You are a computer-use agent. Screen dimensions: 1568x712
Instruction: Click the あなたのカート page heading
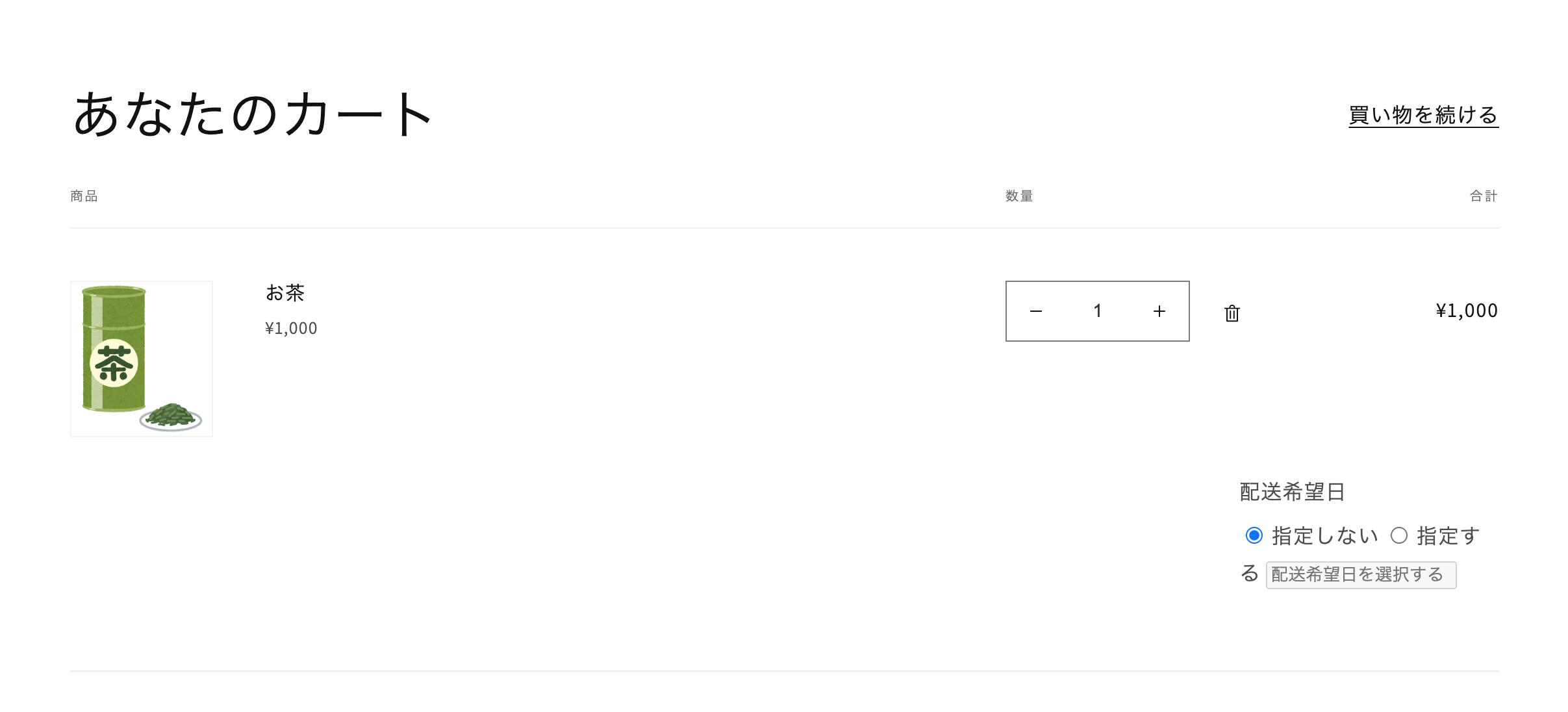point(253,115)
